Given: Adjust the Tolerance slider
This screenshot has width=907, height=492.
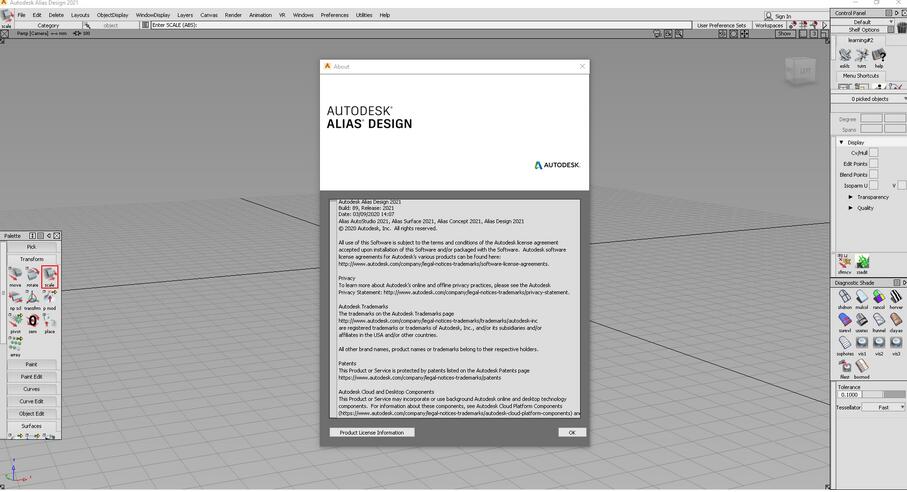Looking at the screenshot, I should [883, 395].
